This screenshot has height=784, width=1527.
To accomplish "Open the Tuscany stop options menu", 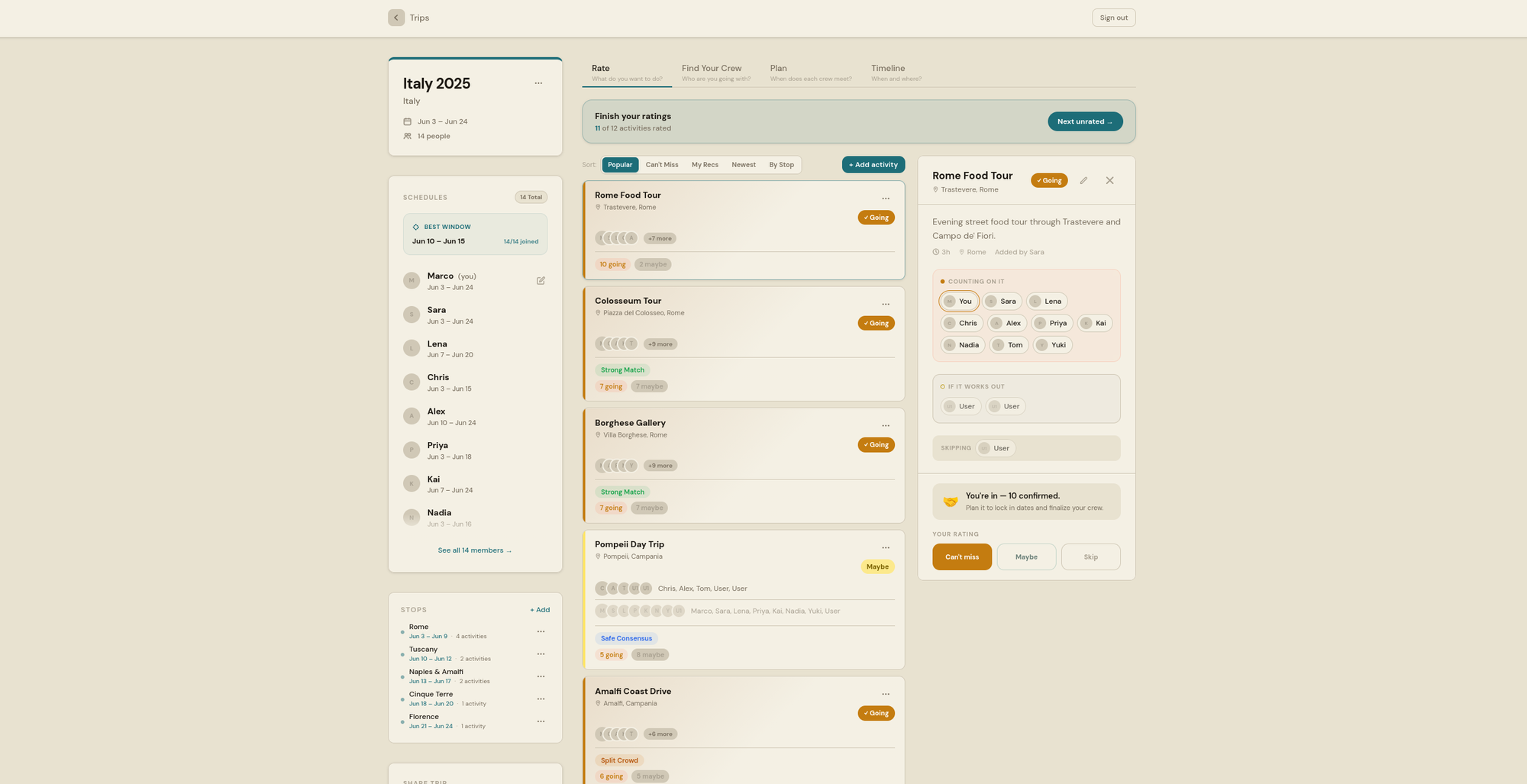I will click(541, 654).
